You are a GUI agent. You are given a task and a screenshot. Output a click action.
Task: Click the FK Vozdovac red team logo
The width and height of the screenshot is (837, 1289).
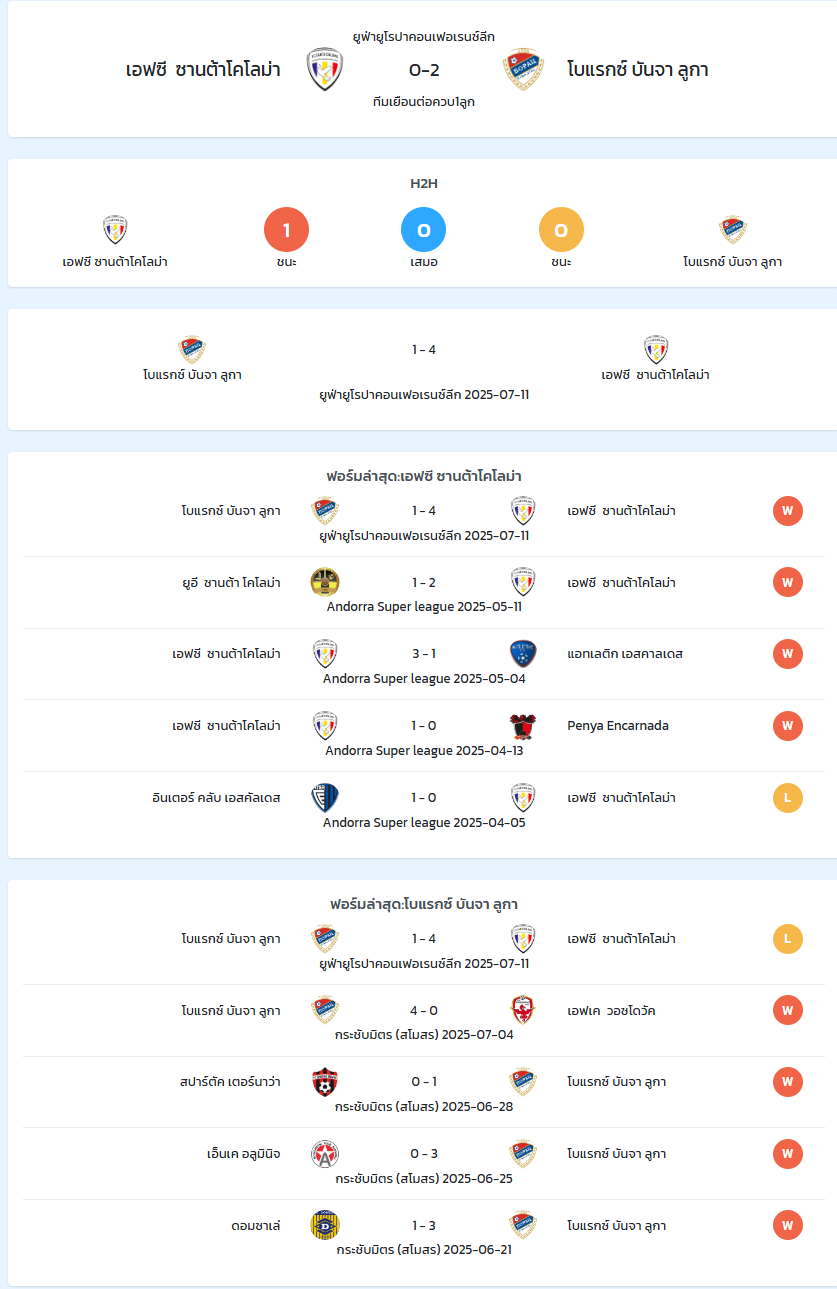(523, 1010)
